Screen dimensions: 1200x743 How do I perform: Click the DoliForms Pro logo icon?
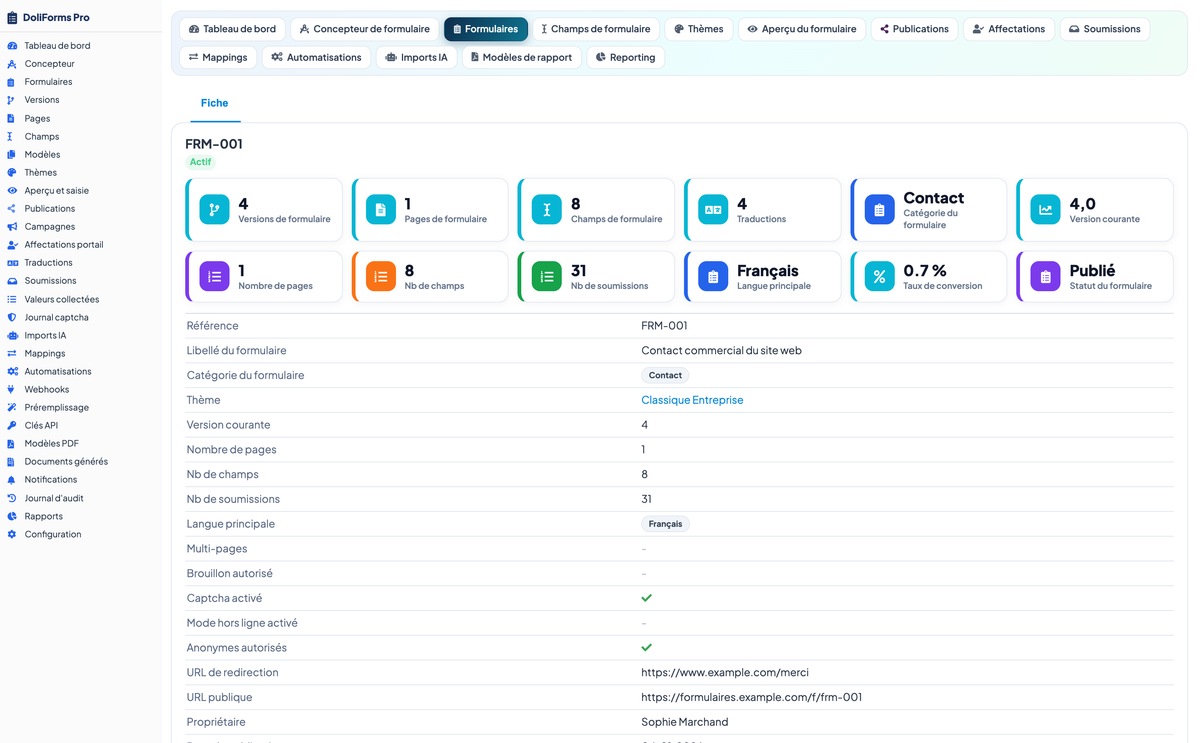tap(12, 17)
